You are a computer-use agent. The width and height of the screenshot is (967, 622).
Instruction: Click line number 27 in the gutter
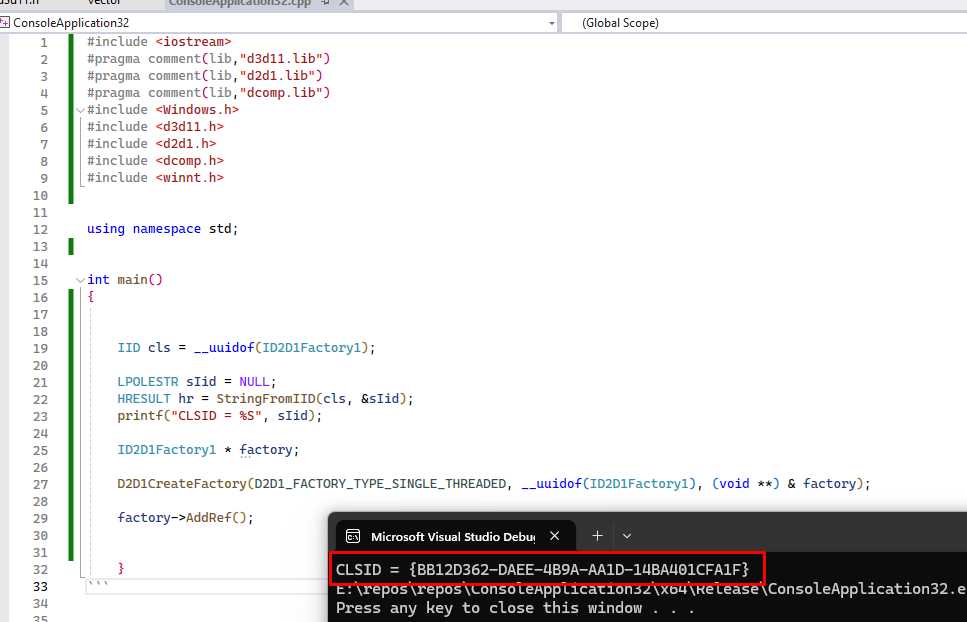pyautogui.click(x=39, y=484)
